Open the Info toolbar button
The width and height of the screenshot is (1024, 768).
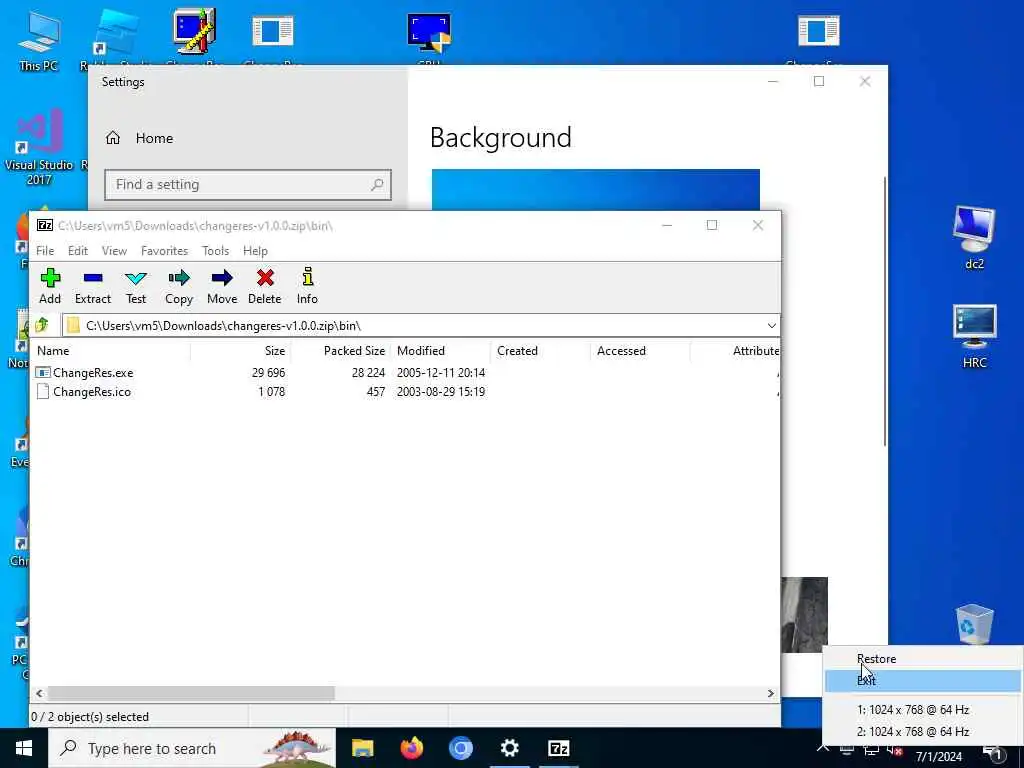point(308,286)
